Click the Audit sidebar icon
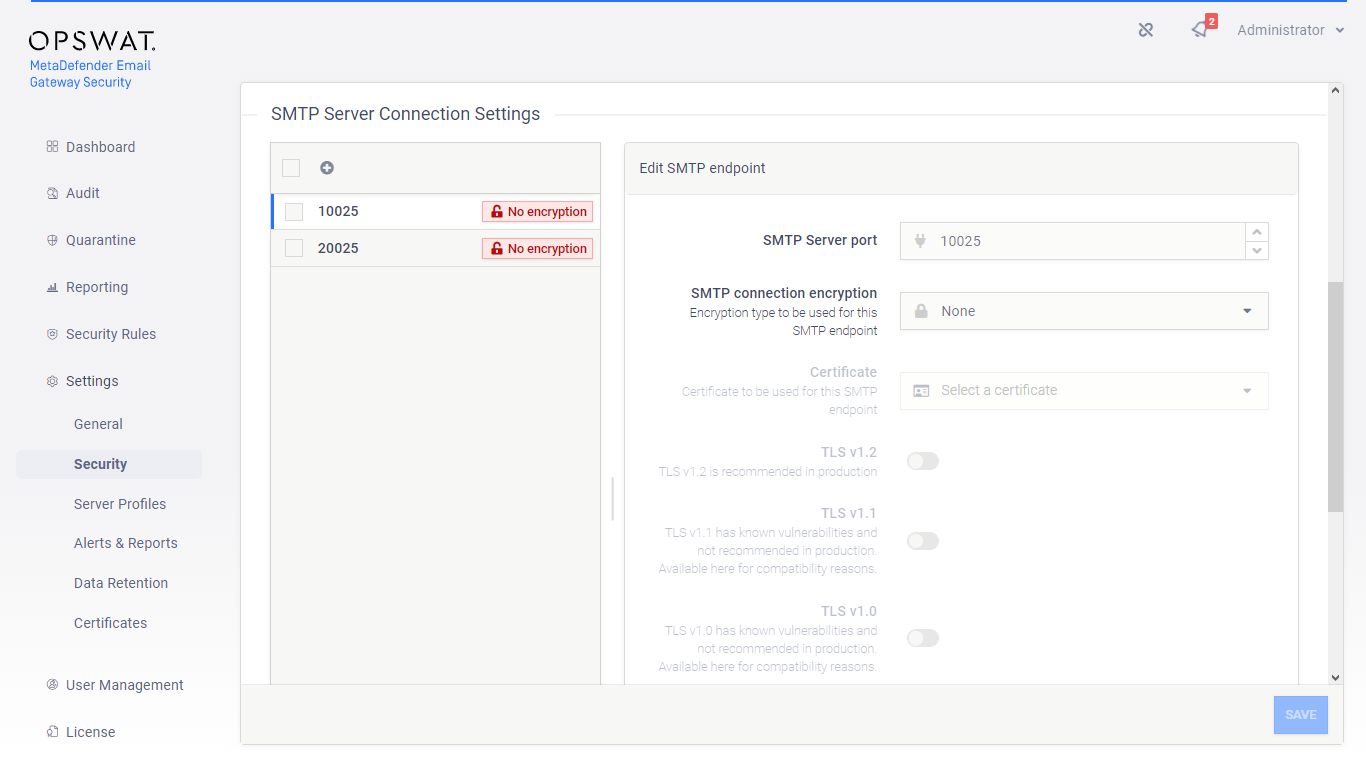Screen dimensions: 1366x768 coord(52,193)
